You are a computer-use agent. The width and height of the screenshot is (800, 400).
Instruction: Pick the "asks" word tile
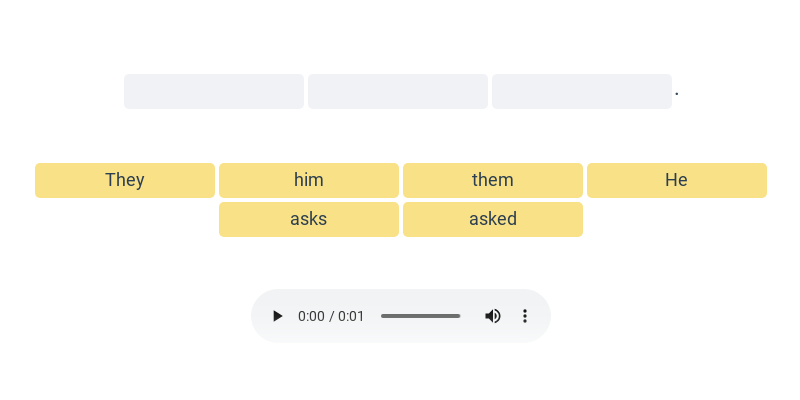[x=309, y=219]
